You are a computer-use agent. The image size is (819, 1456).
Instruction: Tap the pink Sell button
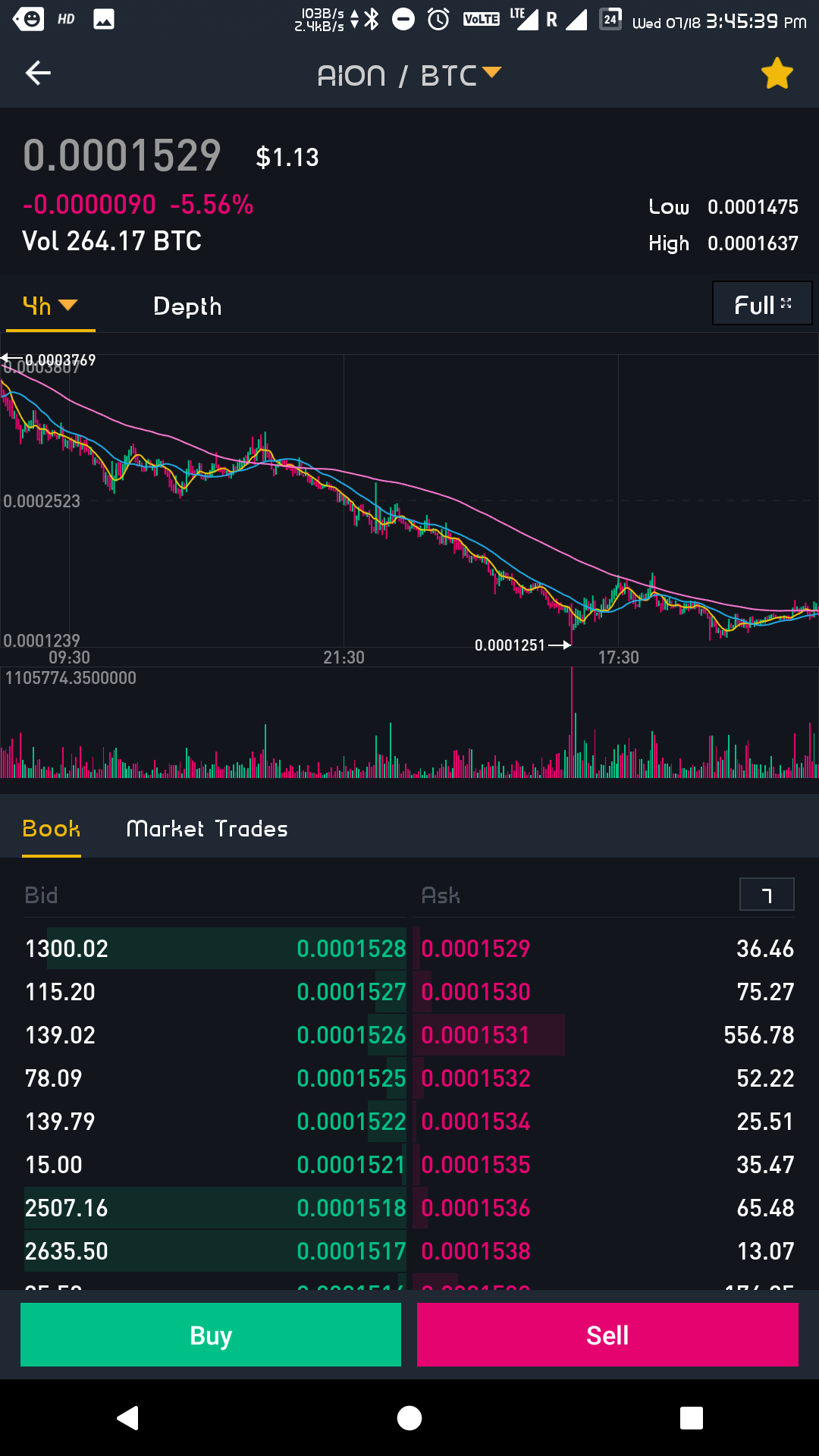(x=607, y=1335)
